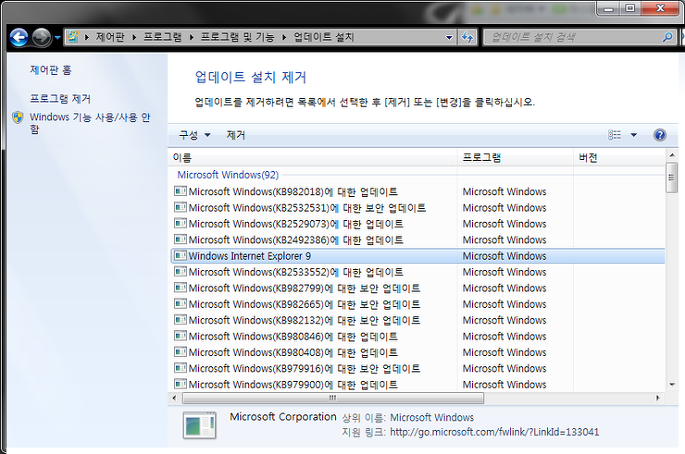Select the KB2529073 update row

pyautogui.click(x=417, y=224)
